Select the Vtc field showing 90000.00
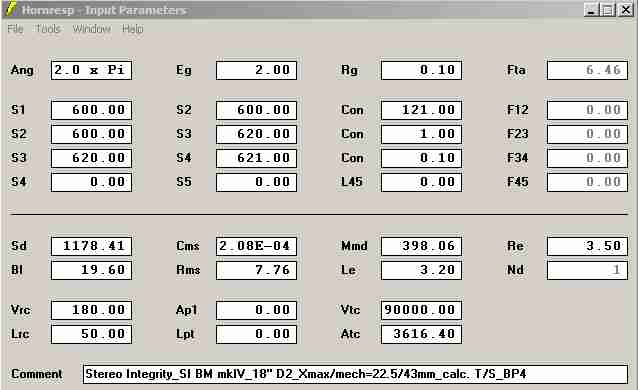 (x=421, y=310)
